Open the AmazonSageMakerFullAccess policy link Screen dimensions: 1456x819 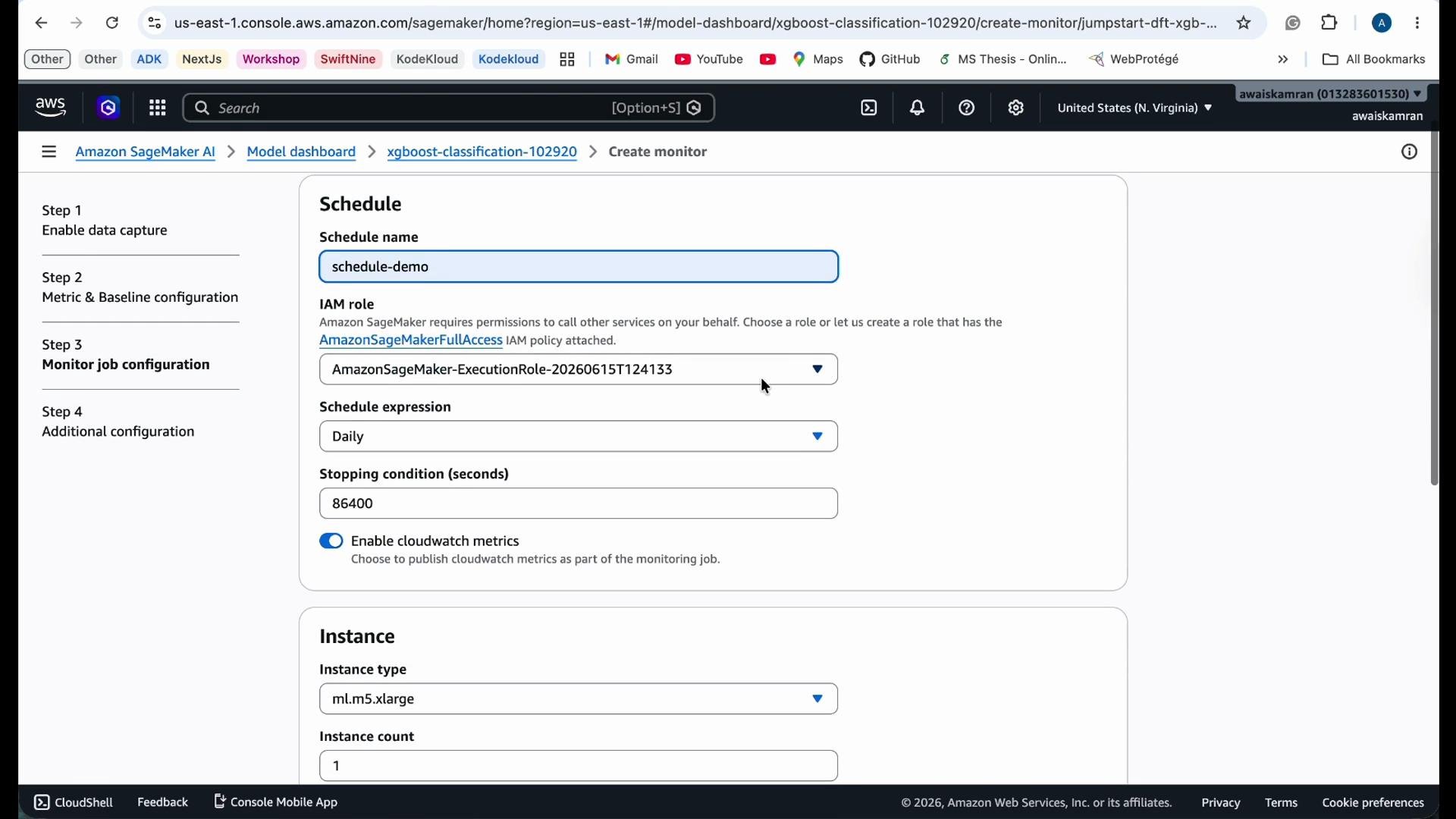click(411, 341)
